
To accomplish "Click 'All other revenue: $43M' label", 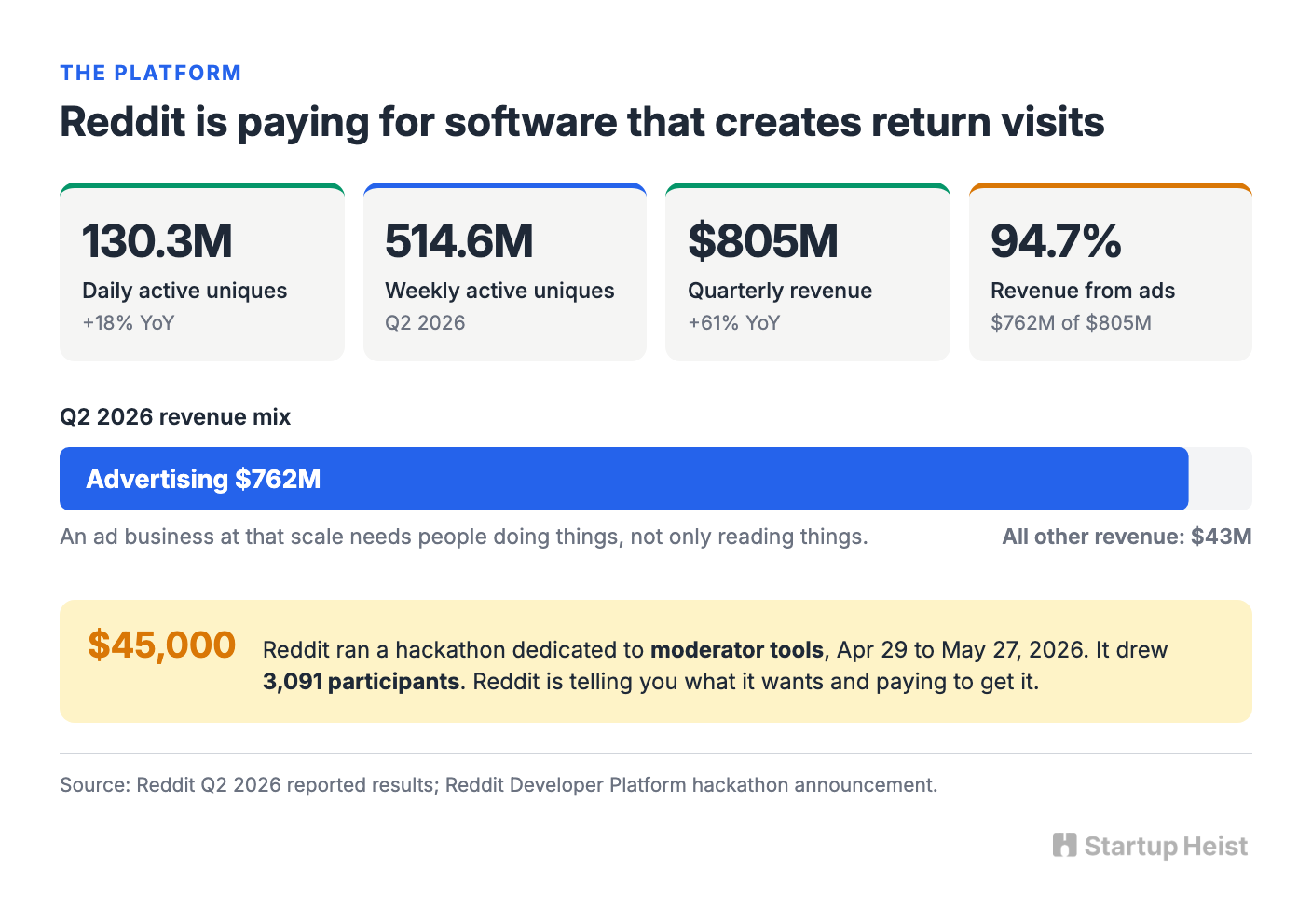I will click(x=1127, y=537).
